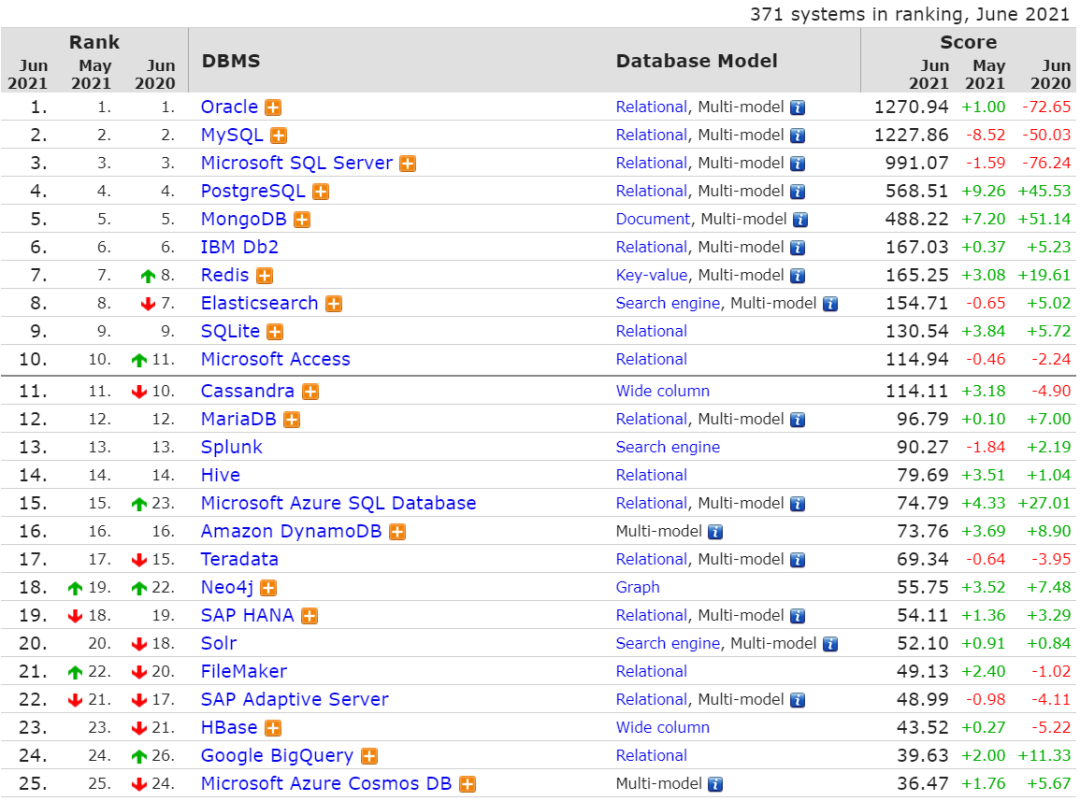The image size is (1080, 801).
Task: Open the Microsoft Access link
Action: coord(276,359)
